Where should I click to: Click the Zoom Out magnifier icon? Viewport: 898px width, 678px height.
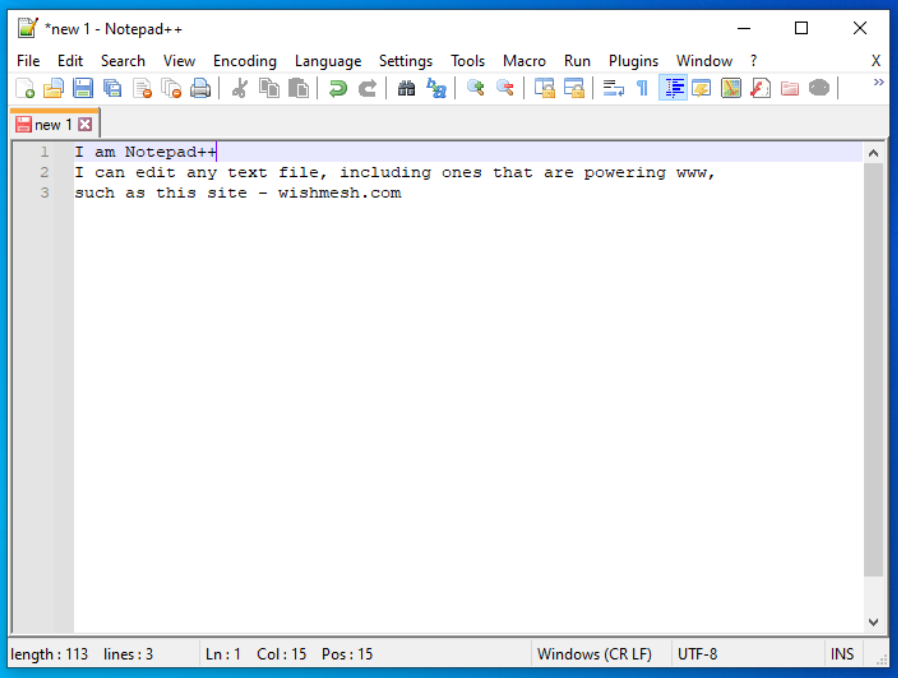point(505,88)
